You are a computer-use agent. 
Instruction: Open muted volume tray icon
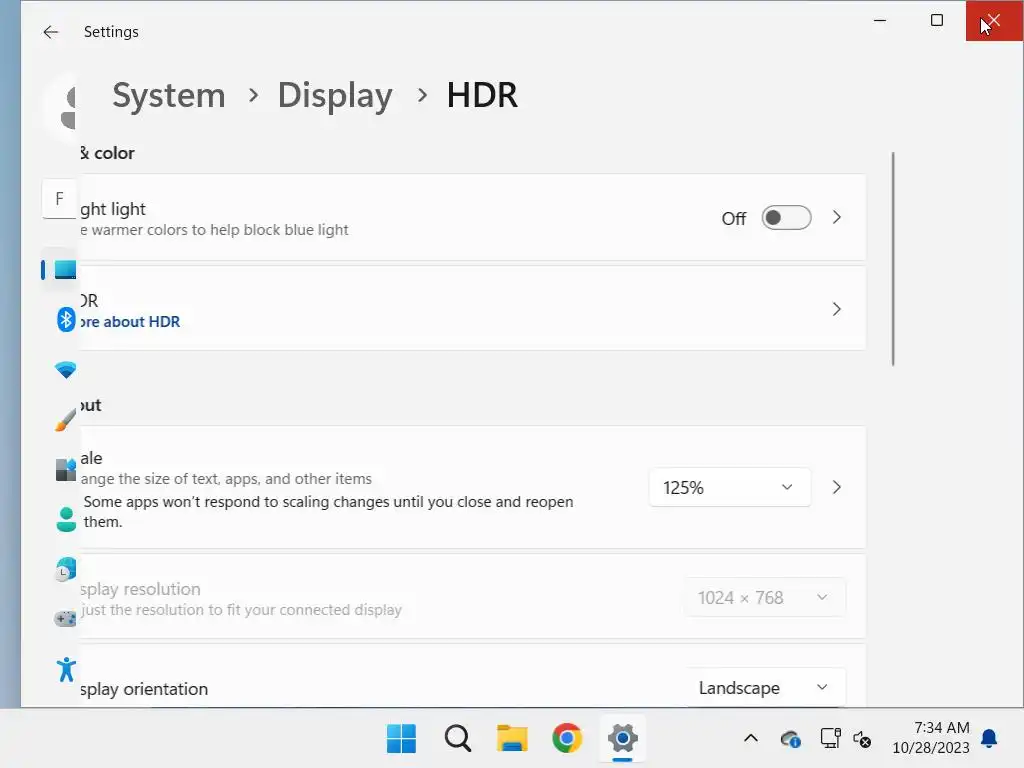click(862, 739)
